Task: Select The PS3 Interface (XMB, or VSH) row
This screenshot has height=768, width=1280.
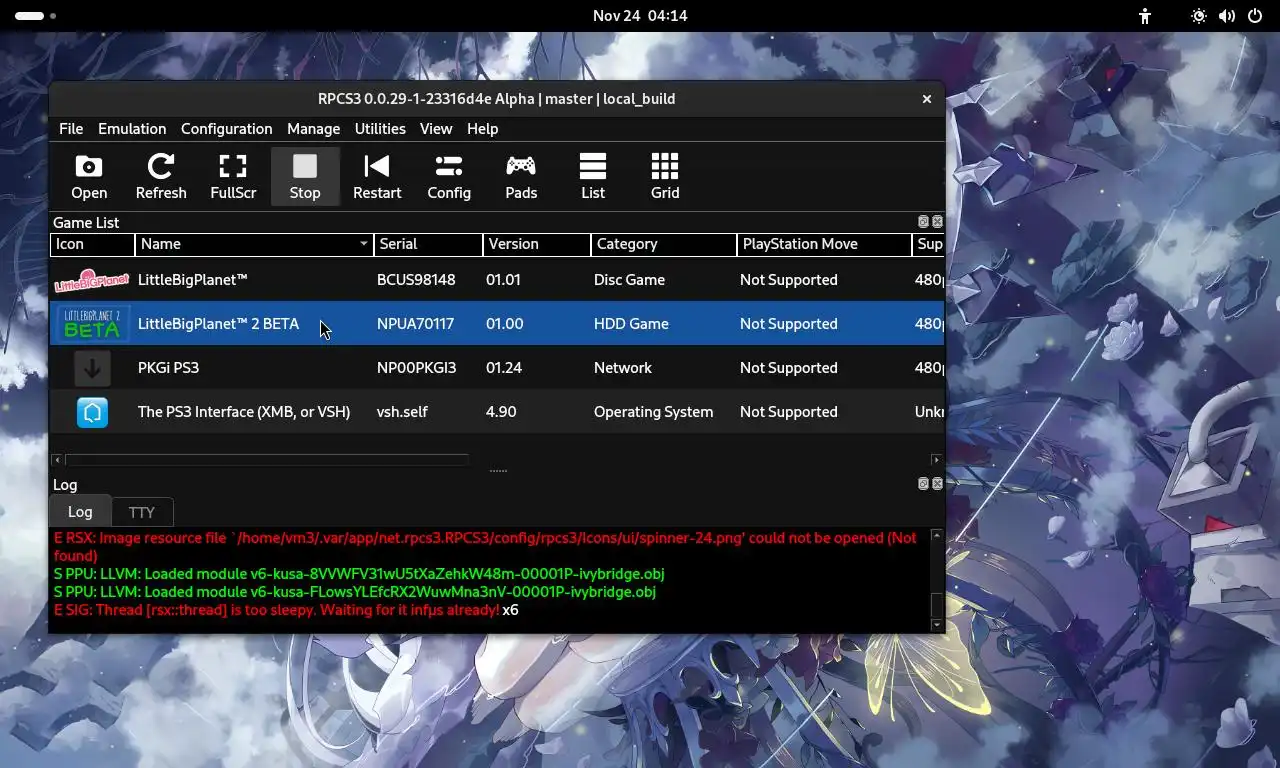Action: coord(497,412)
